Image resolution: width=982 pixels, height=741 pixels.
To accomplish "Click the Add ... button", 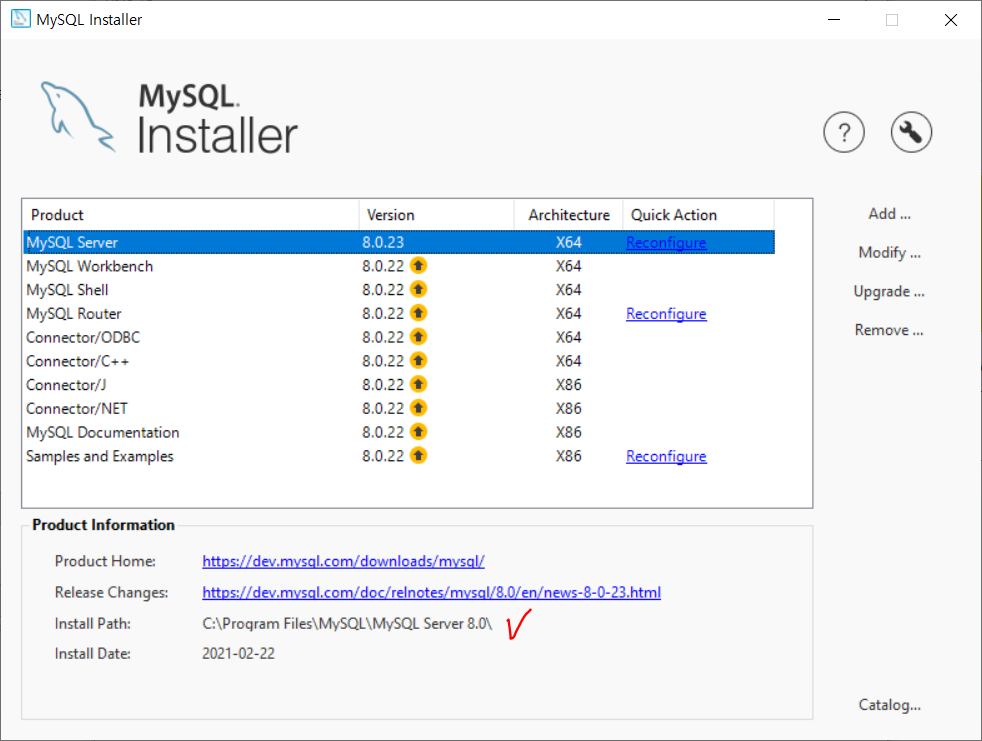I will coord(889,214).
